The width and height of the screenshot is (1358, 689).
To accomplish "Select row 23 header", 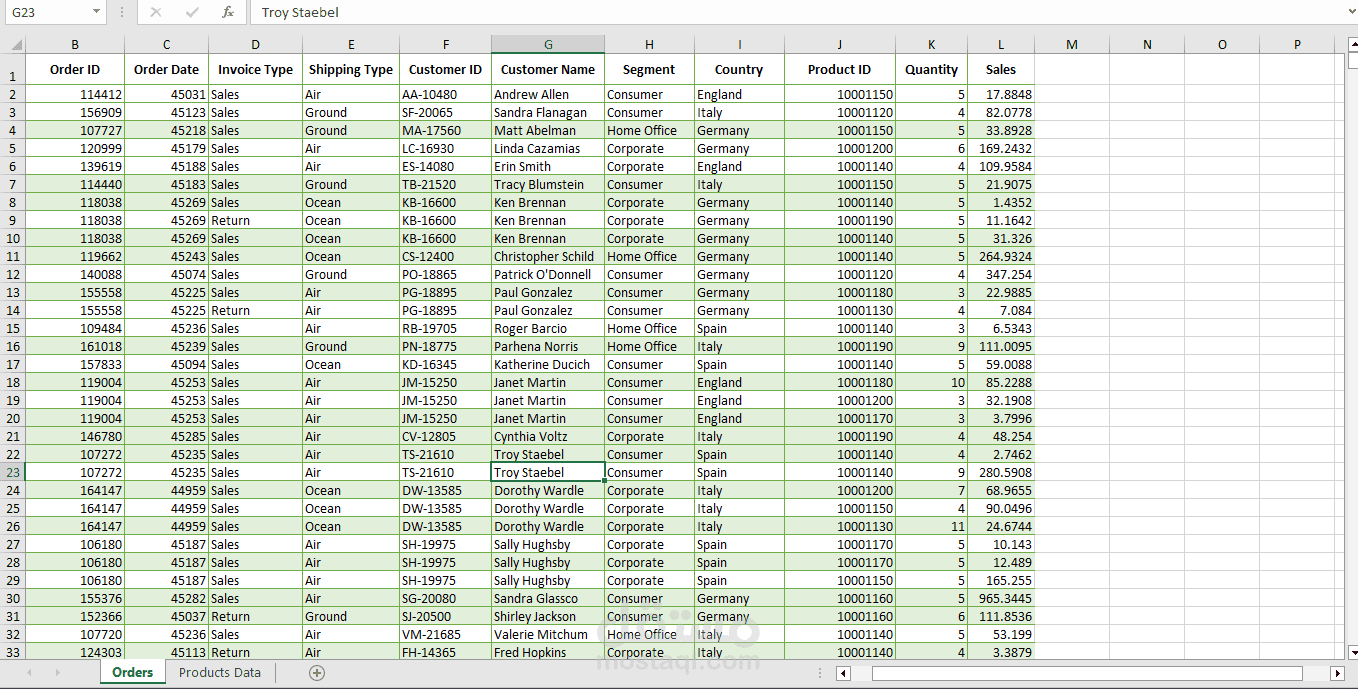I will coord(13,472).
